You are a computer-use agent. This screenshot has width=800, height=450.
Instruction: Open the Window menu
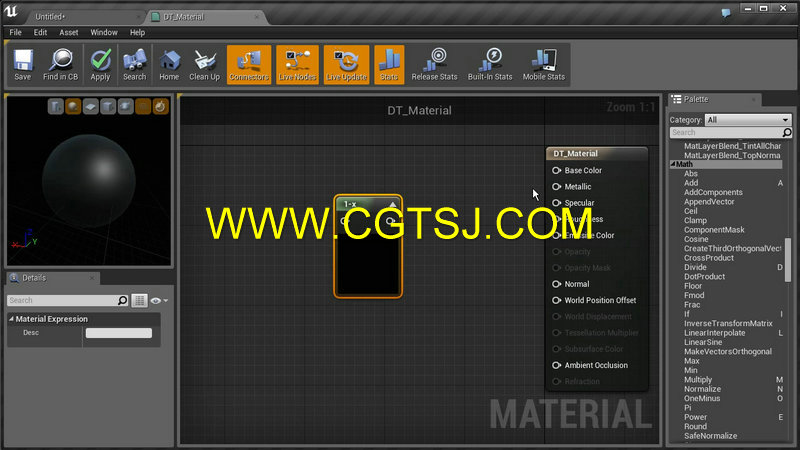[104, 32]
